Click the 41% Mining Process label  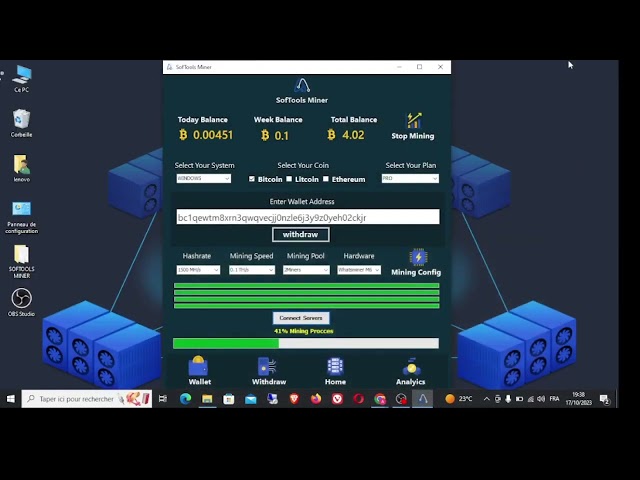coord(304,331)
